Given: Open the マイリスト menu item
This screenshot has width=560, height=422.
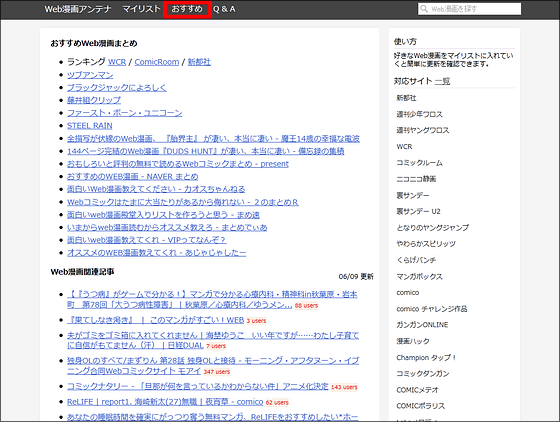Looking at the screenshot, I should tap(141, 9).
